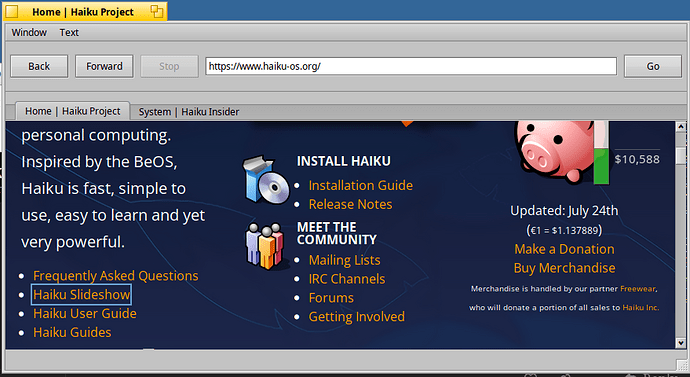Image resolution: width=690 pixels, height=377 pixels.
Task: Click the window zoom icon in the title tab
Action: coord(157,11)
